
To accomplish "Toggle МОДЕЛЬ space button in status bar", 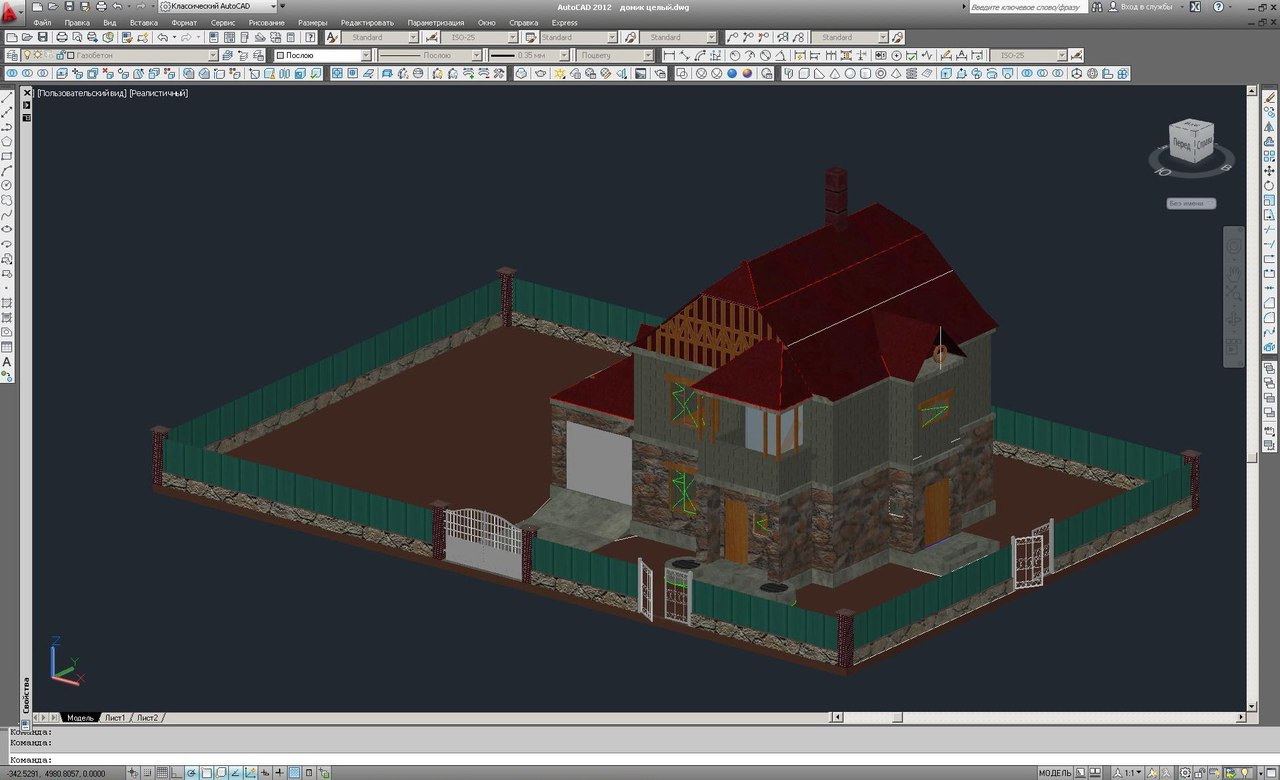I will coord(1056,773).
